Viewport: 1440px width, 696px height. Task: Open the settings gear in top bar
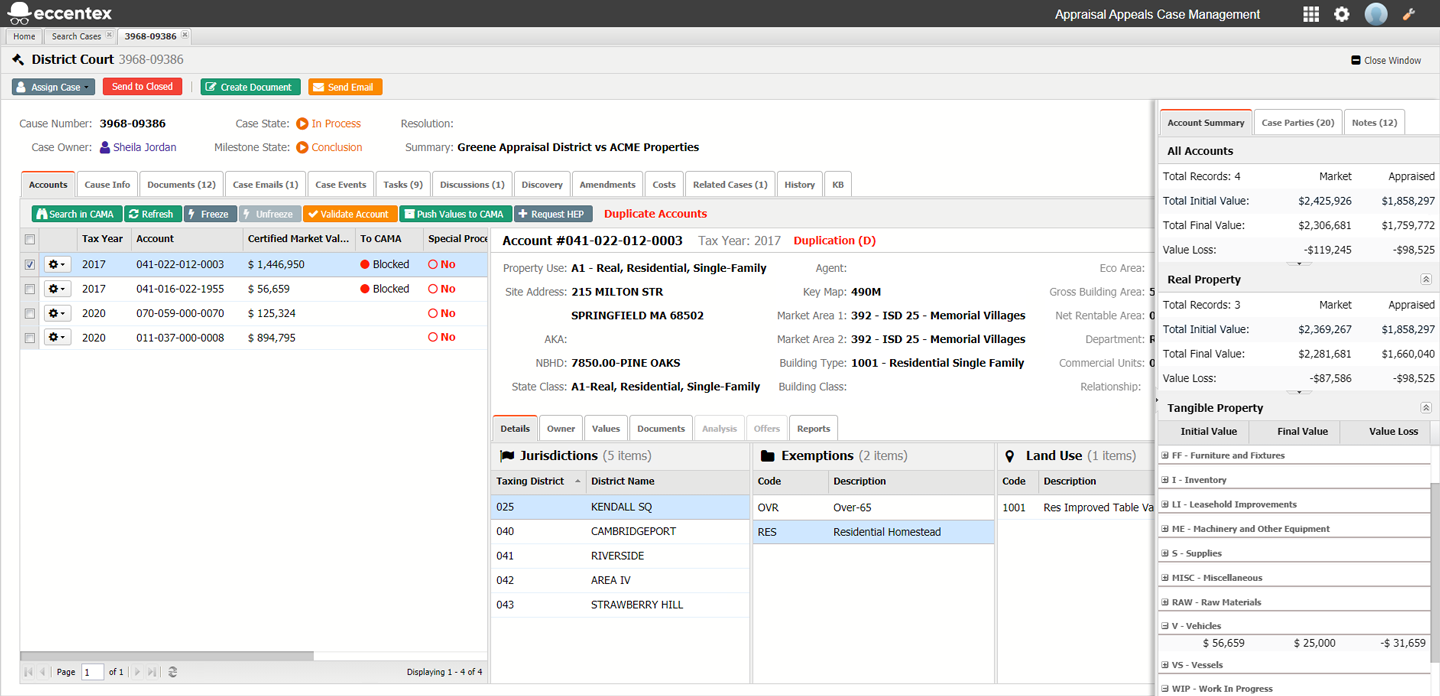(x=1342, y=14)
